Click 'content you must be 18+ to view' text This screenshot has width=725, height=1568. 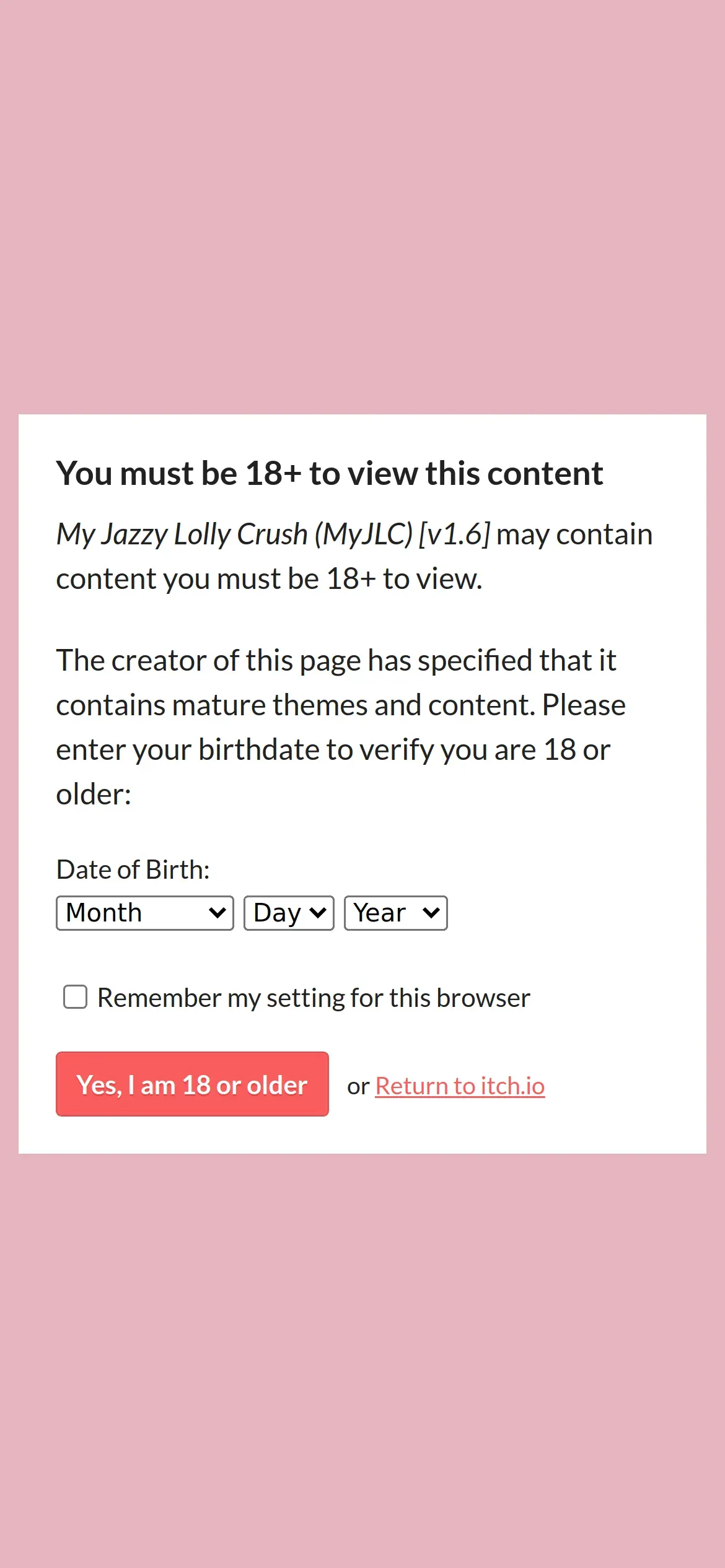269,579
